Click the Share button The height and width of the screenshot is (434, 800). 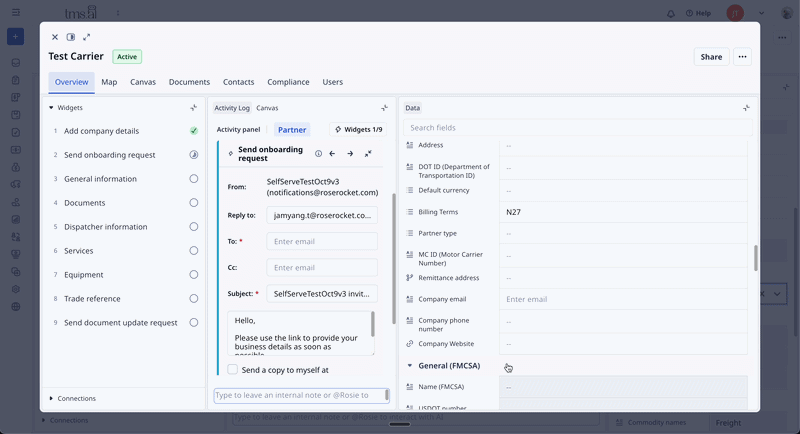pos(711,57)
